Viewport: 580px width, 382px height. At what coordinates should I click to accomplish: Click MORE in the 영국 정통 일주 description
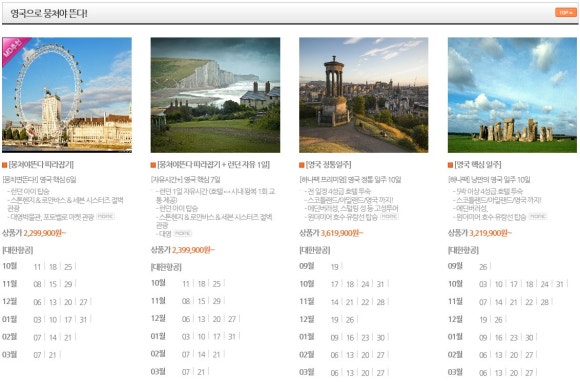click(389, 216)
